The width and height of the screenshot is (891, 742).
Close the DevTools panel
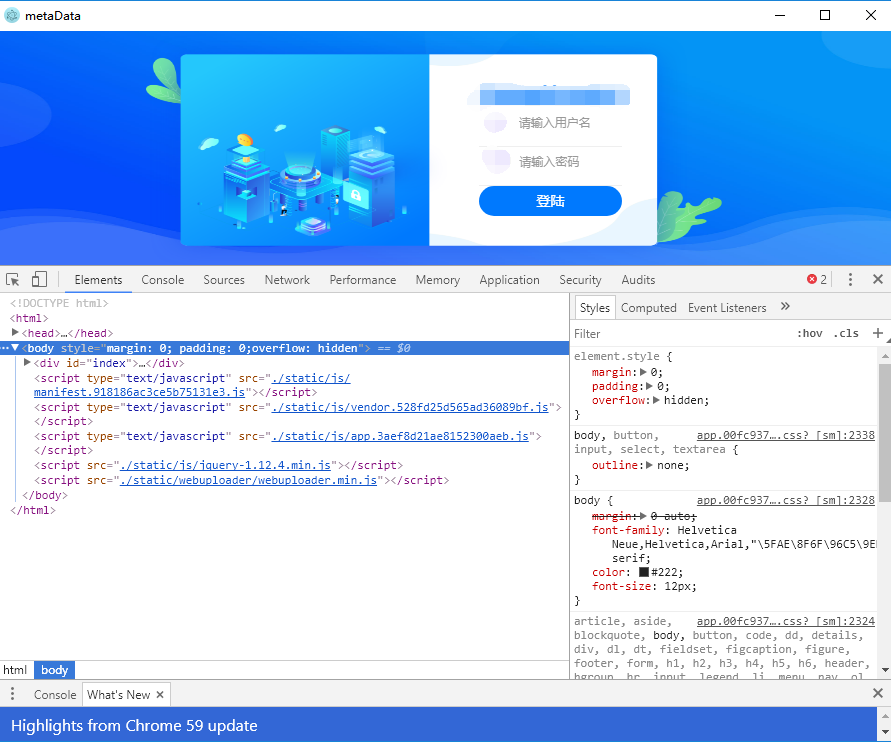[x=877, y=279]
